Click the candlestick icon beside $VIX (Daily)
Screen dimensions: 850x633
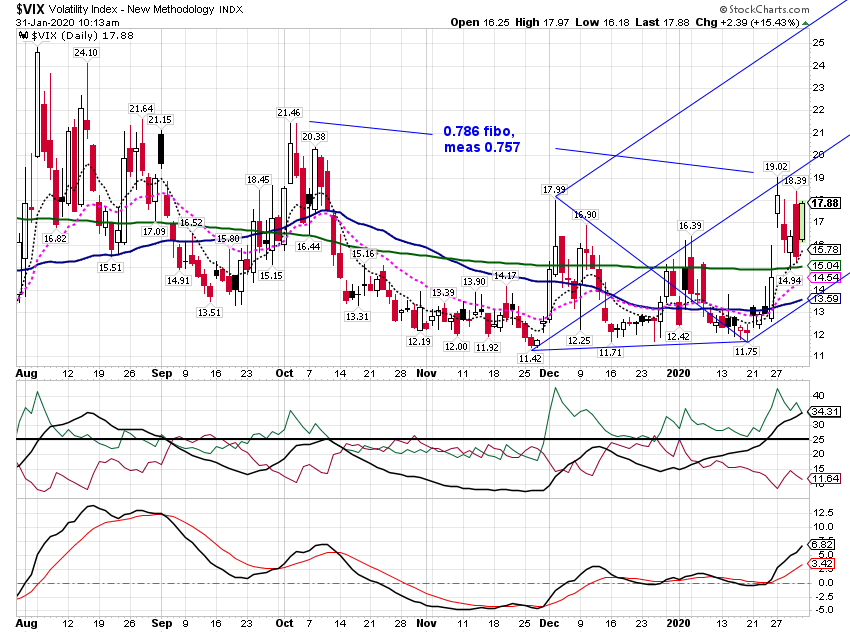coord(23,36)
